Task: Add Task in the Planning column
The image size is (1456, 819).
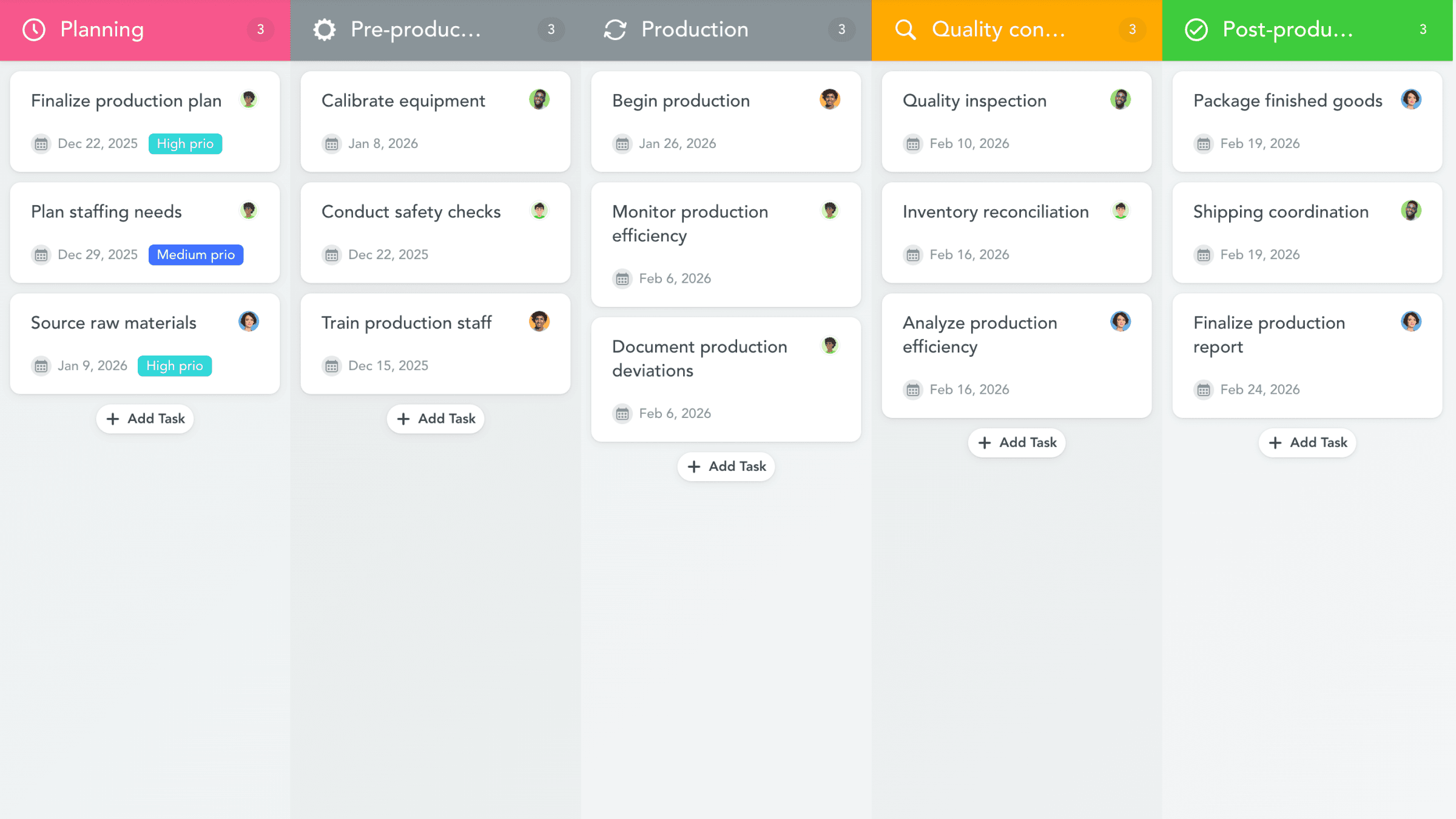Action: 145,419
